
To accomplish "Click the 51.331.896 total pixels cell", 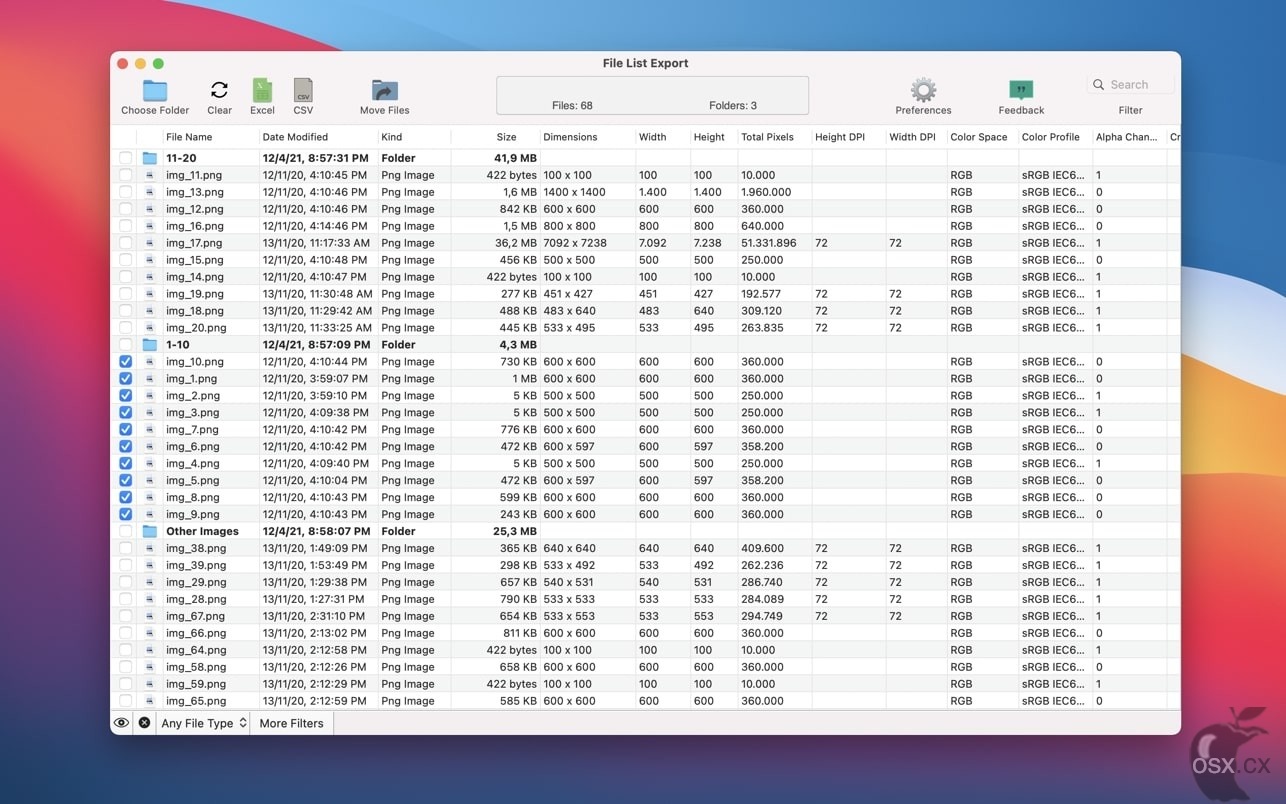I will tap(769, 243).
